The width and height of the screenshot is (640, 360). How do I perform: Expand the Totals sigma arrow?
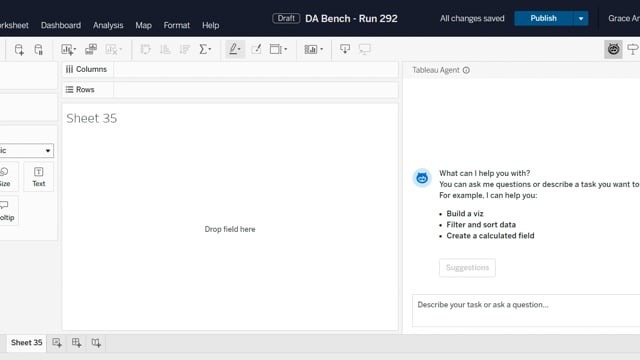(x=210, y=49)
